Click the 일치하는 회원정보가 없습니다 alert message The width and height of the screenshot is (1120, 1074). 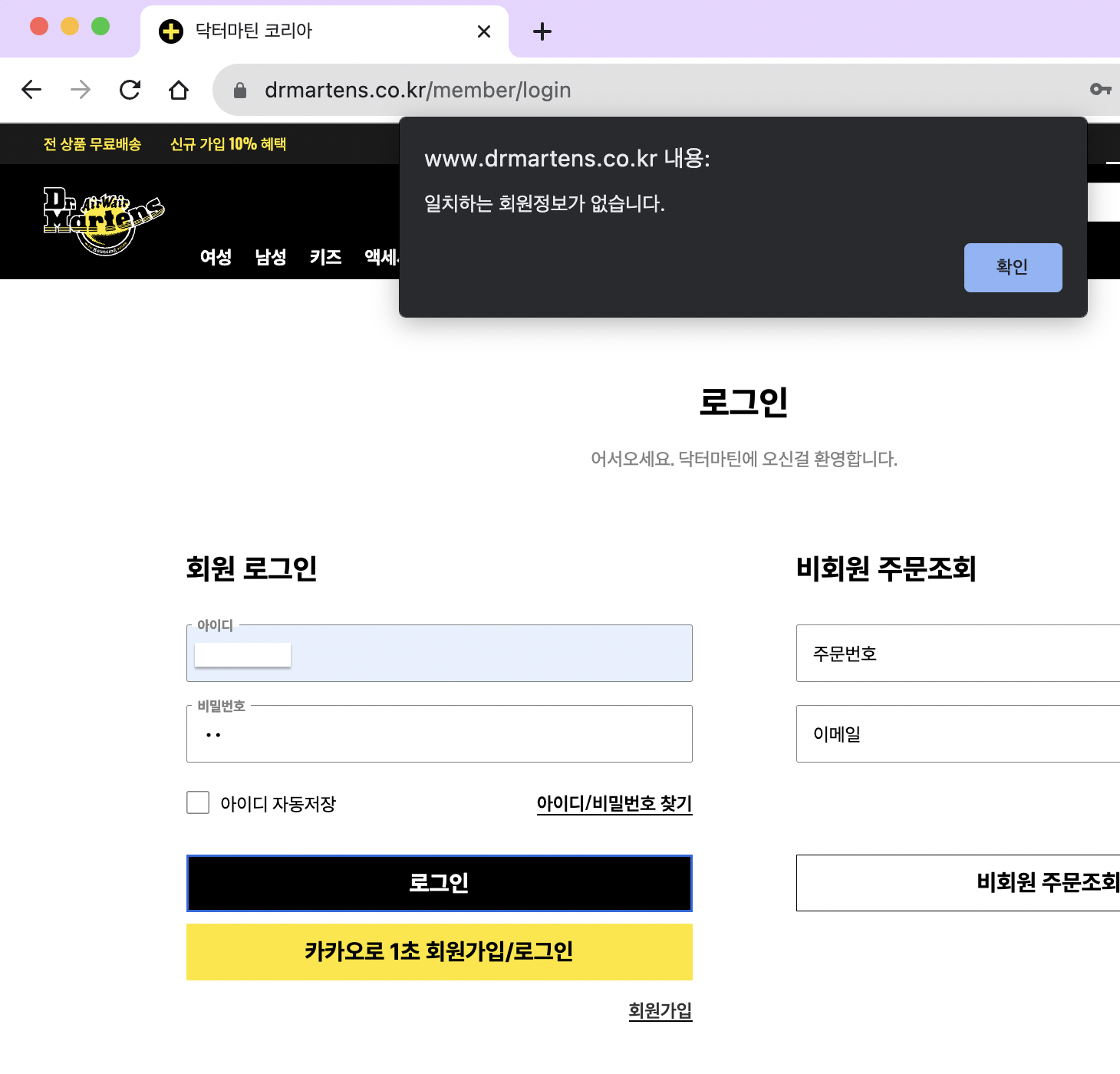pos(545,203)
